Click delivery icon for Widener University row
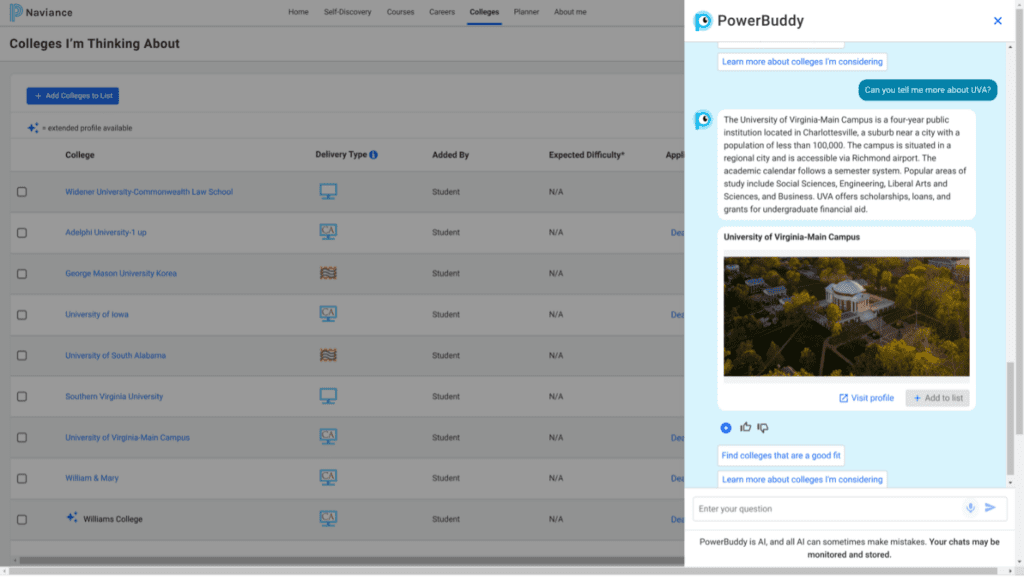 (x=328, y=191)
